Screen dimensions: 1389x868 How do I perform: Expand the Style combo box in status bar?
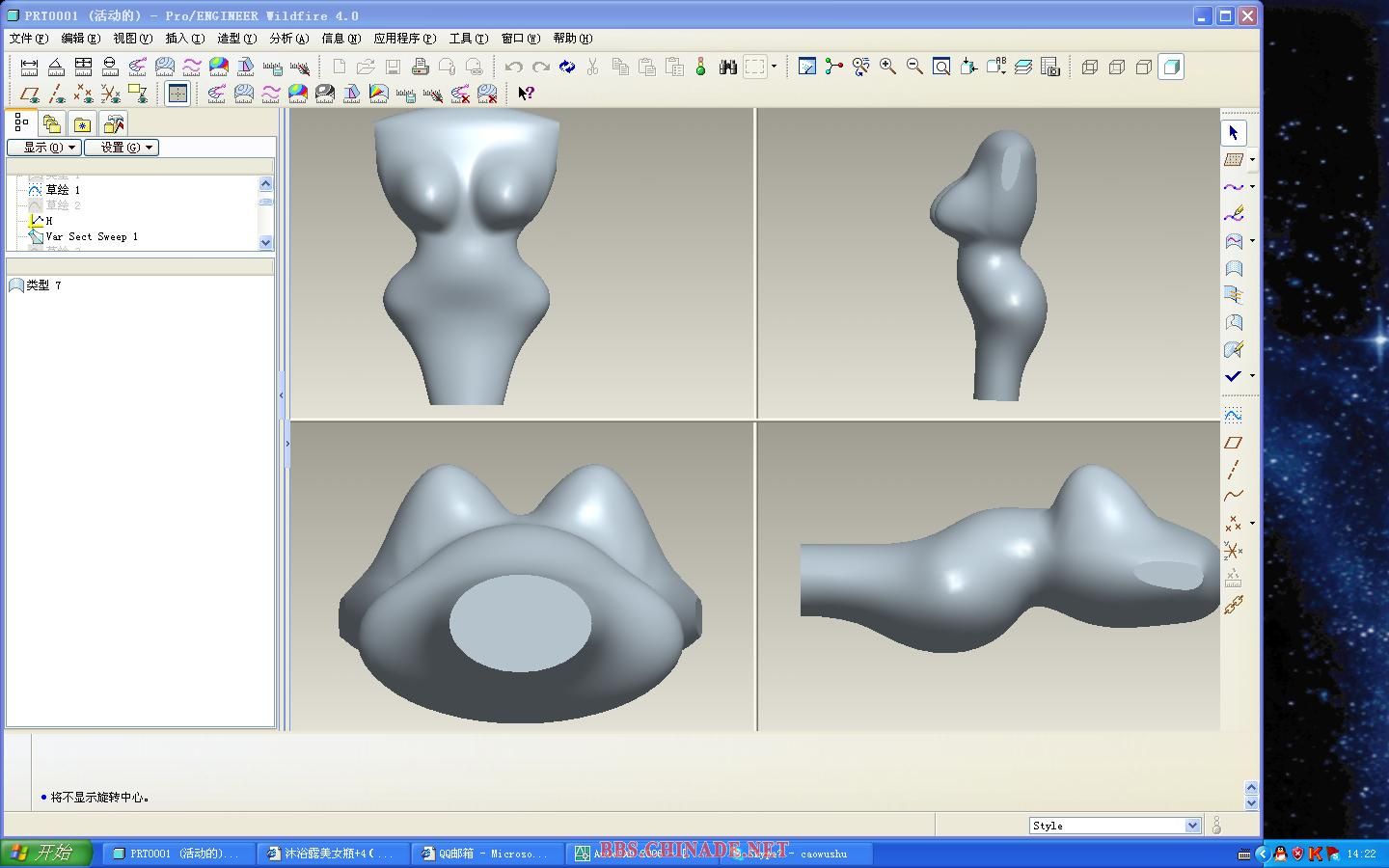(1192, 826)
